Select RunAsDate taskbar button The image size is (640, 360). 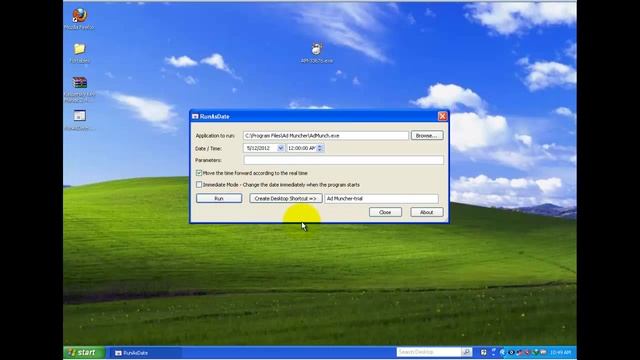[x=147, y=353]
